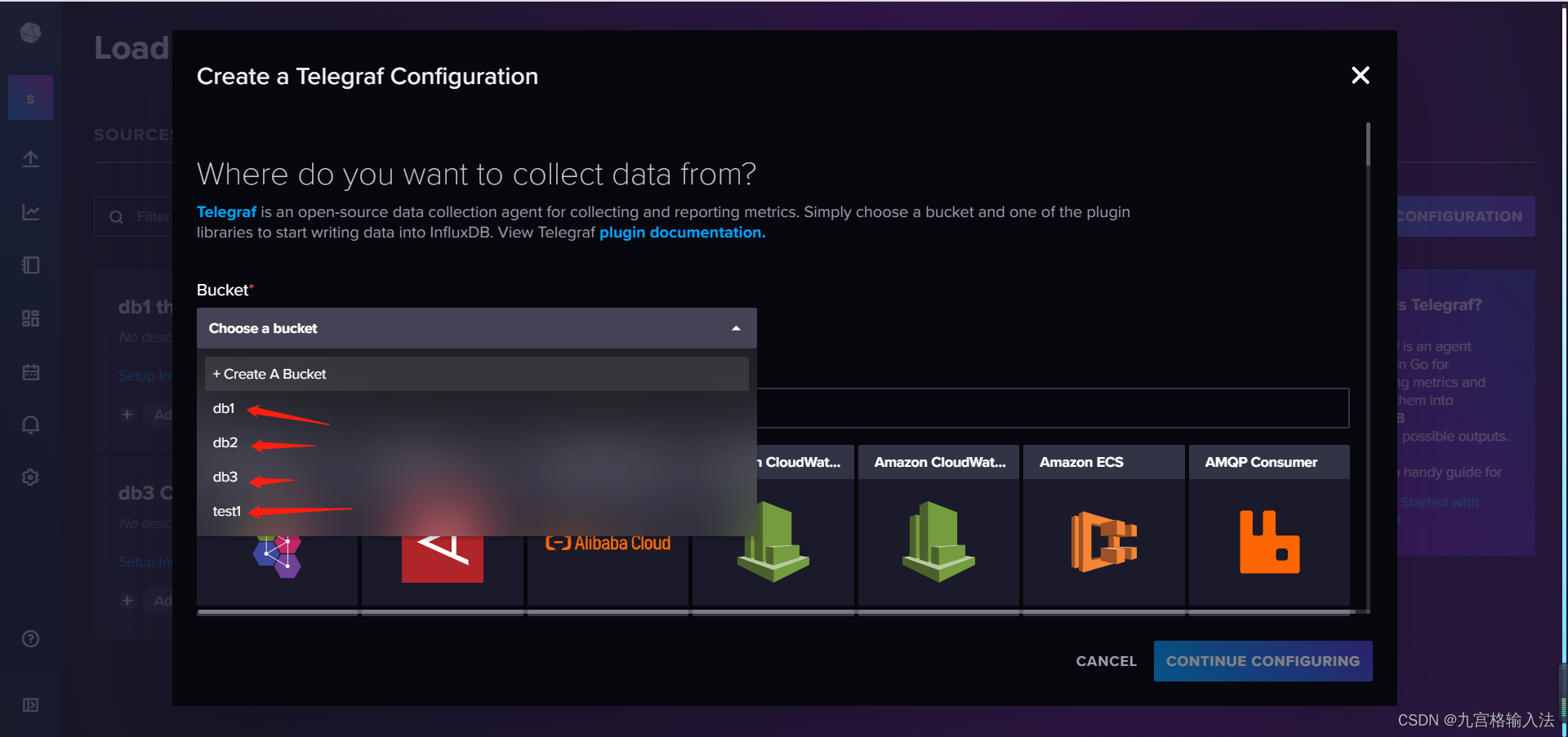Open the Telegraf link in description
The image size is (1568, 737).
point(226,212)
